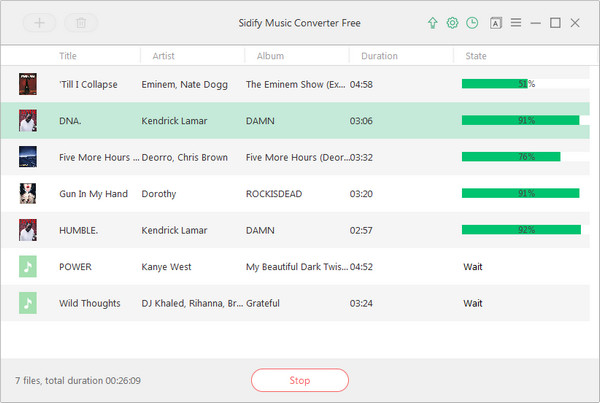Viewport: 600px width, 403px height.
Task: Minimize the Sidify window
Action: (536, 23)
